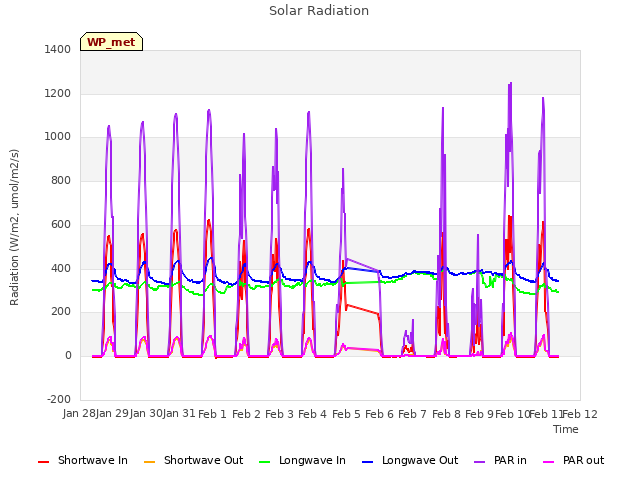Viewport: 640px width, 480px height.
Task: Toggle the Longwave Out legend entry
Action: point(410,460)
